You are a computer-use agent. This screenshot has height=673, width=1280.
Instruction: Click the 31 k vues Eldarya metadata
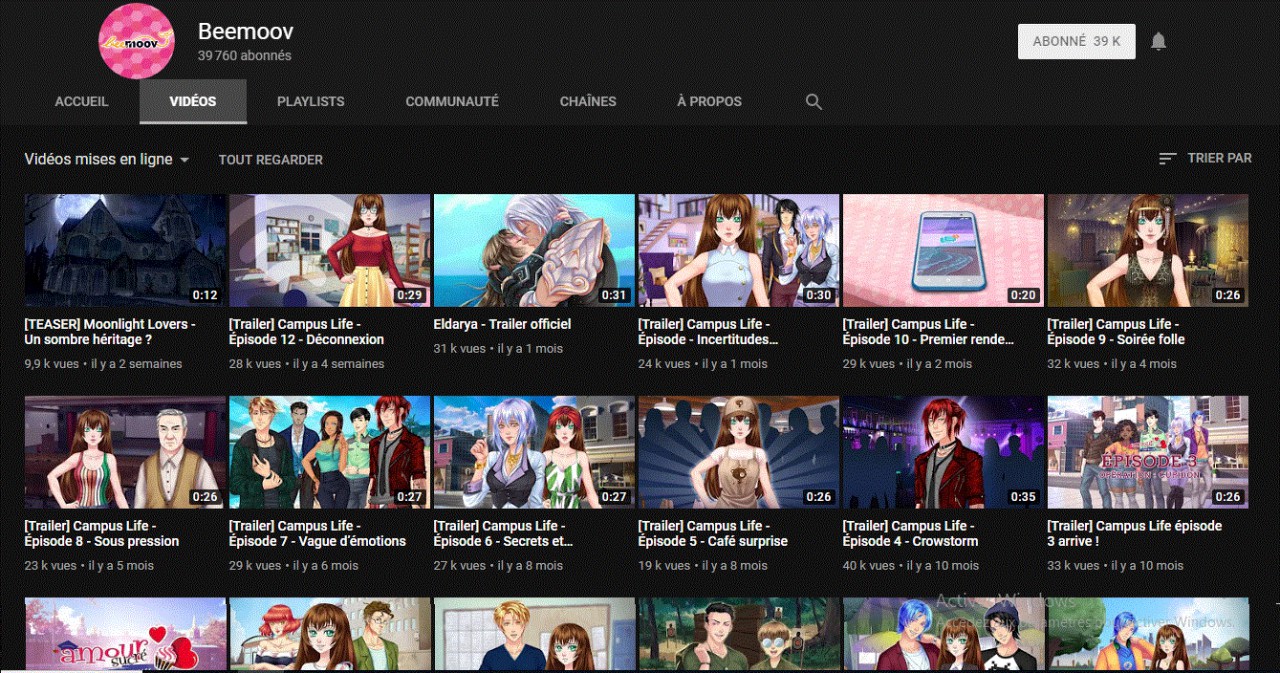point(460,349)
